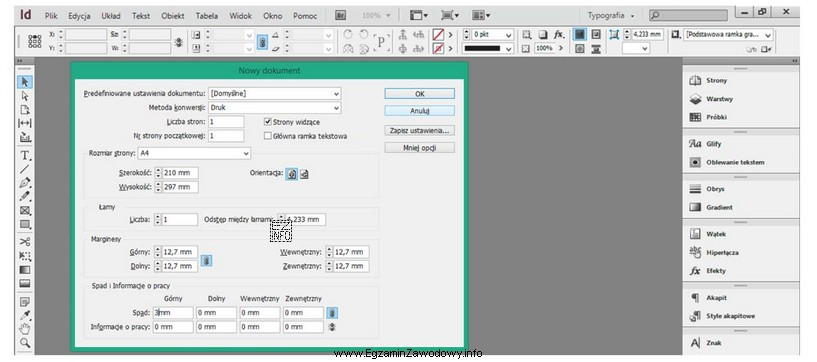Select the Scissors tool
The width and height of the screenshot is (817, 362).
[25, 242]
